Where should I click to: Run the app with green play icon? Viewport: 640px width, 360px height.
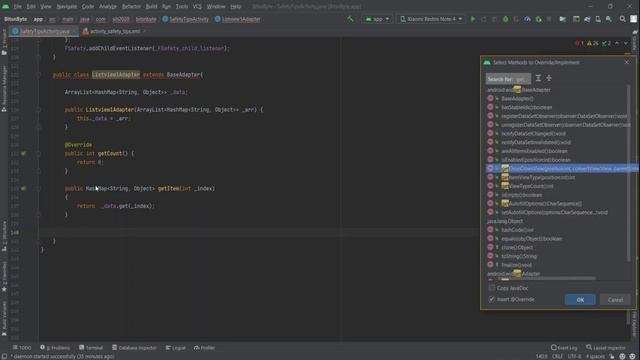point(473,19)
